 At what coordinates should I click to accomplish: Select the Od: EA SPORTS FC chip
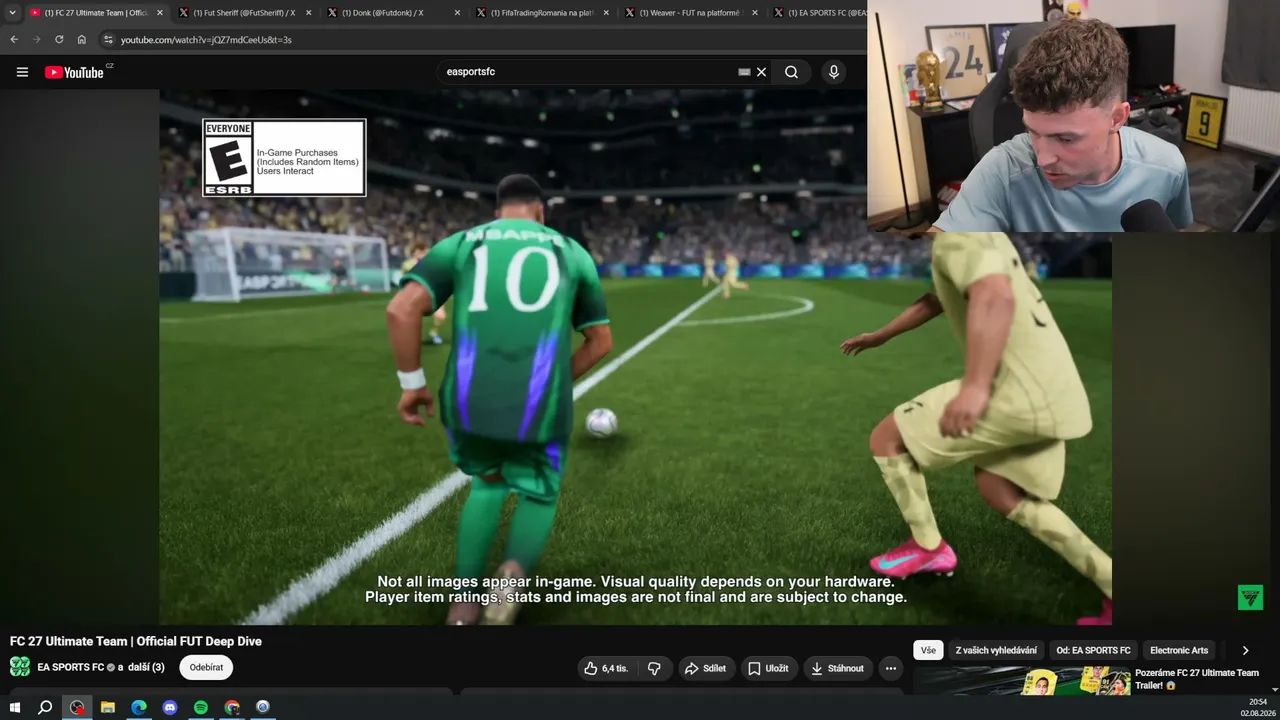[1093, 650]
